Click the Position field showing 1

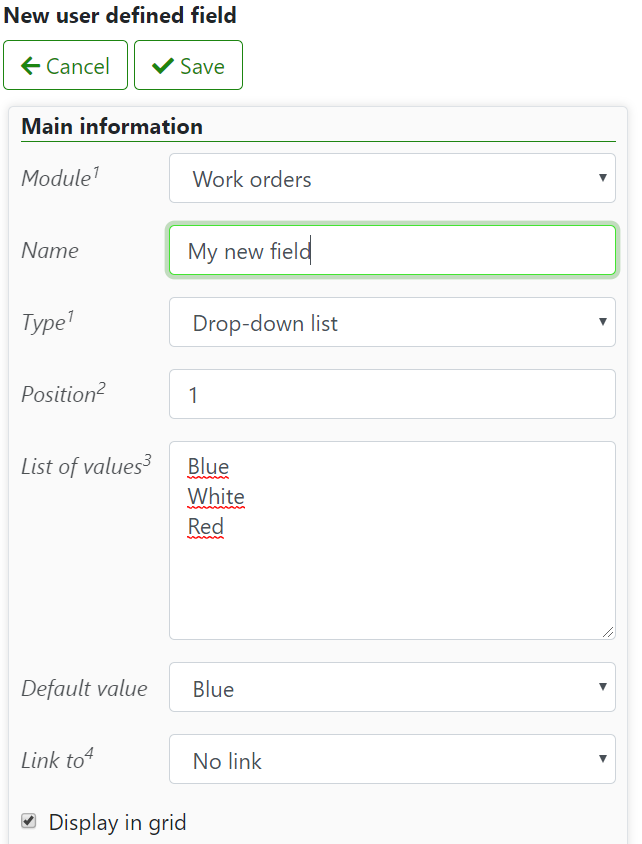tap(392, 394)
